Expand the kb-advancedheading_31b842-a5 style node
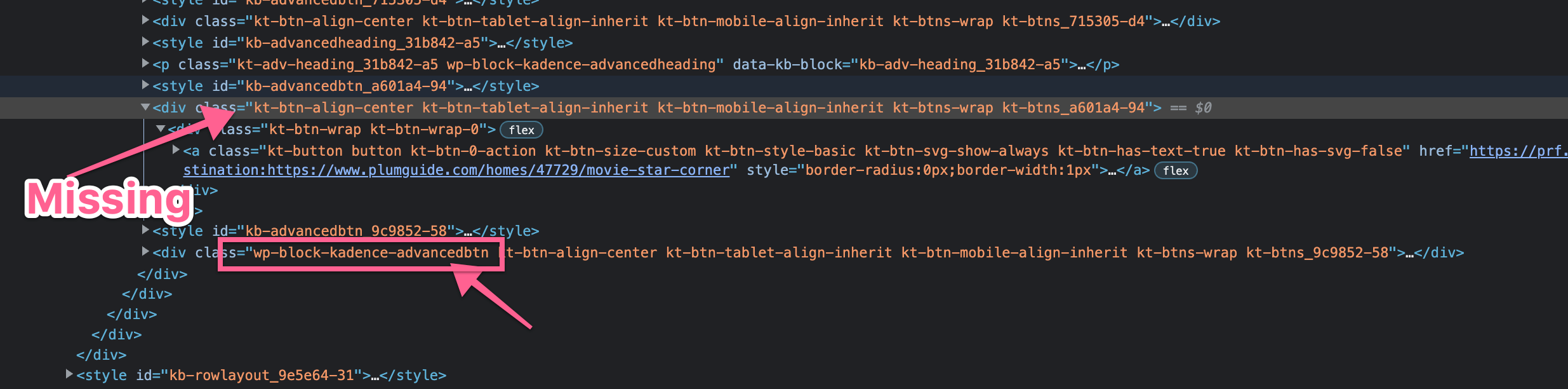 [x=145, y=43]
